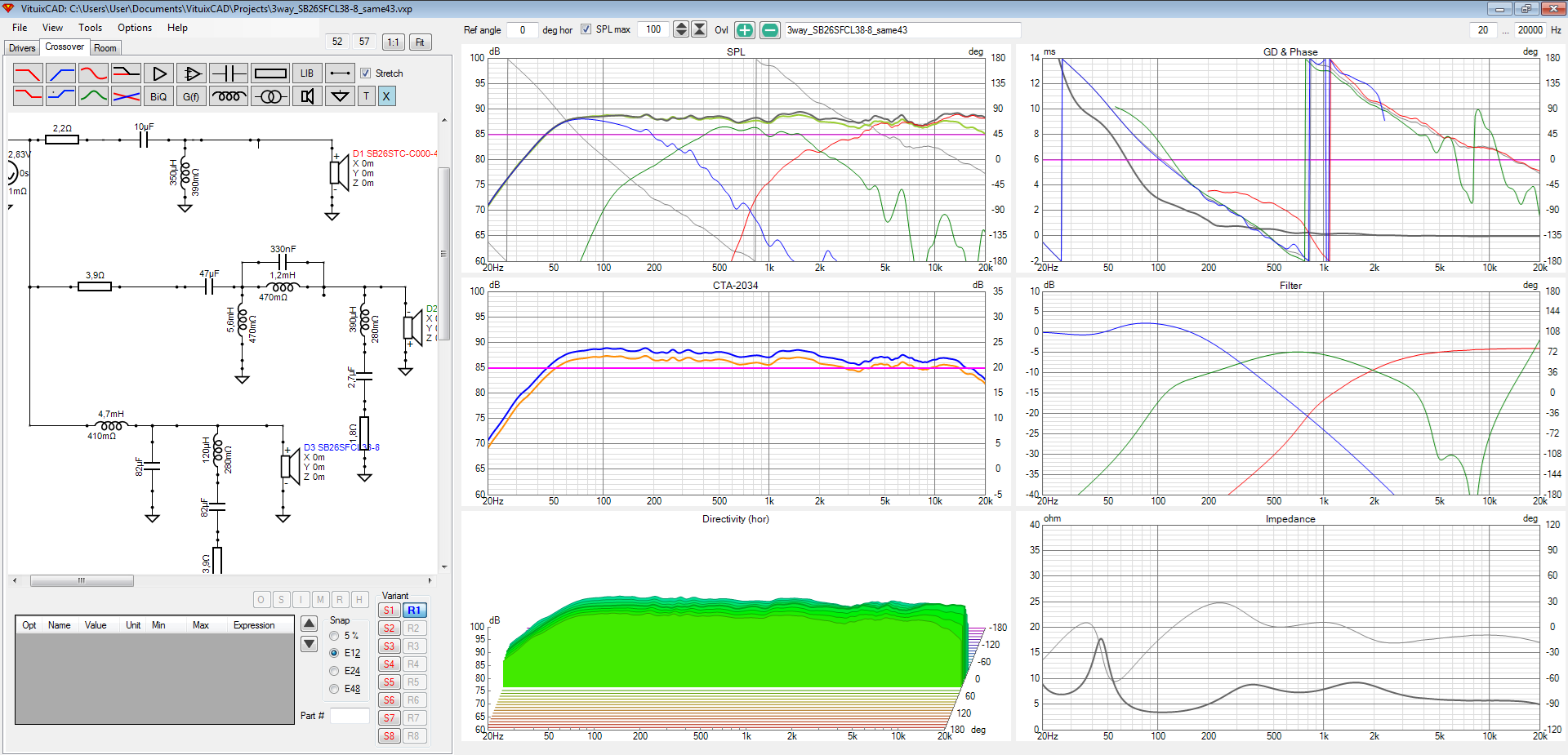1568x755 pixels.
Task: Insert a capacitor component
Action: coord(229,73)
